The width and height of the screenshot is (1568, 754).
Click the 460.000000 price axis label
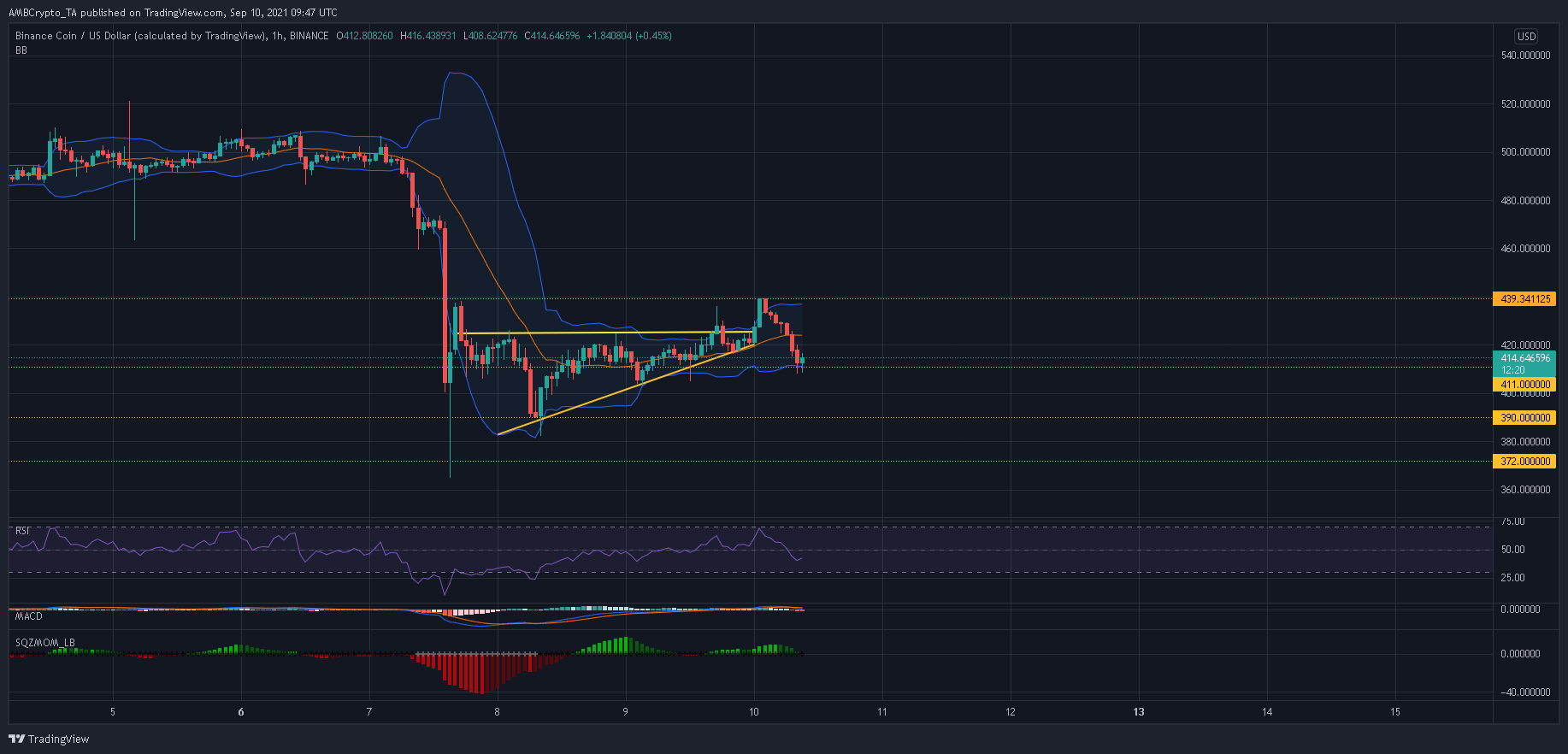click(x=1525, y=249)
